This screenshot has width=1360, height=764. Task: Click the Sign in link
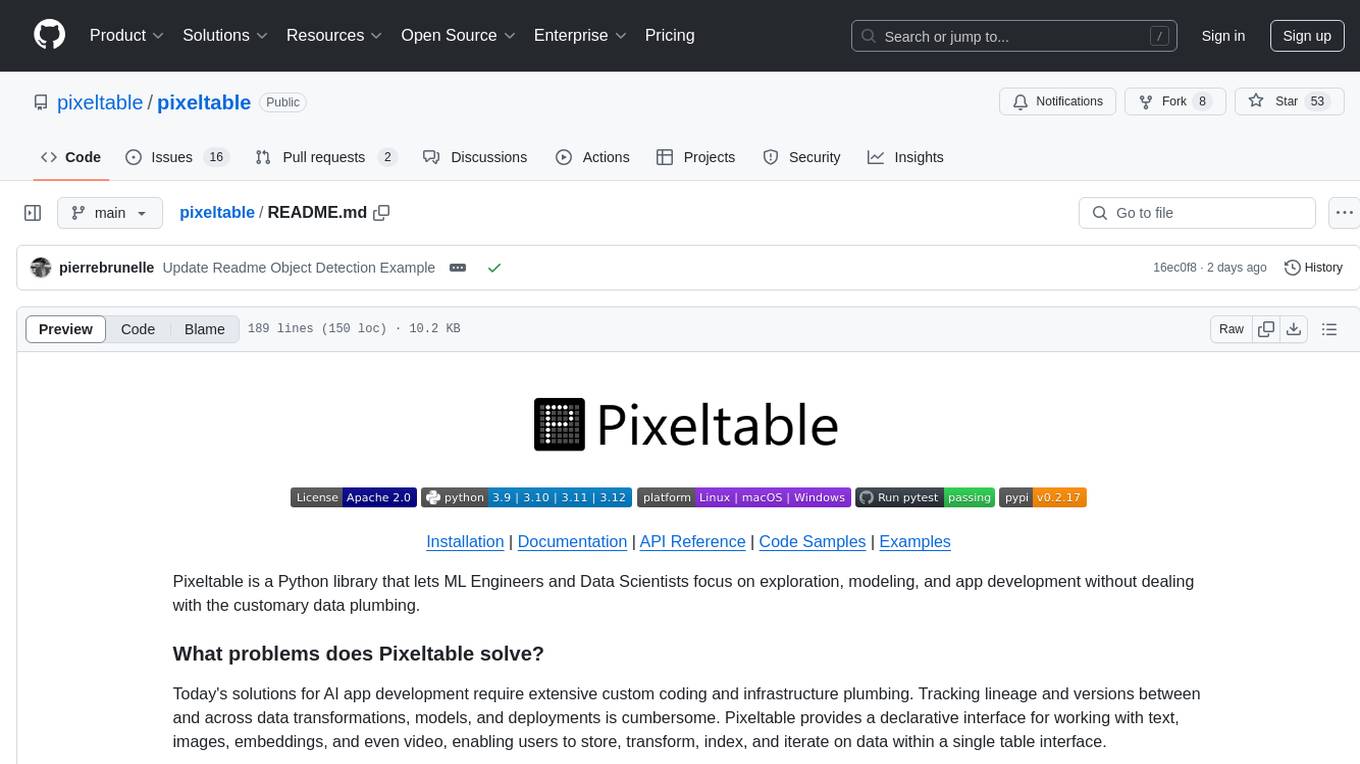pyautogui.click(x=1223, y=36)
